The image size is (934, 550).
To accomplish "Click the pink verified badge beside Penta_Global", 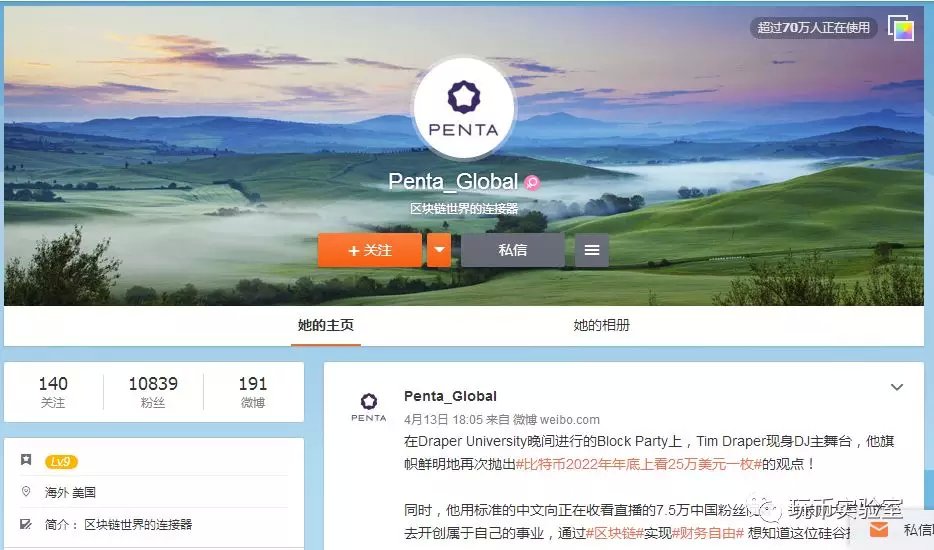I will click(532, 183).
